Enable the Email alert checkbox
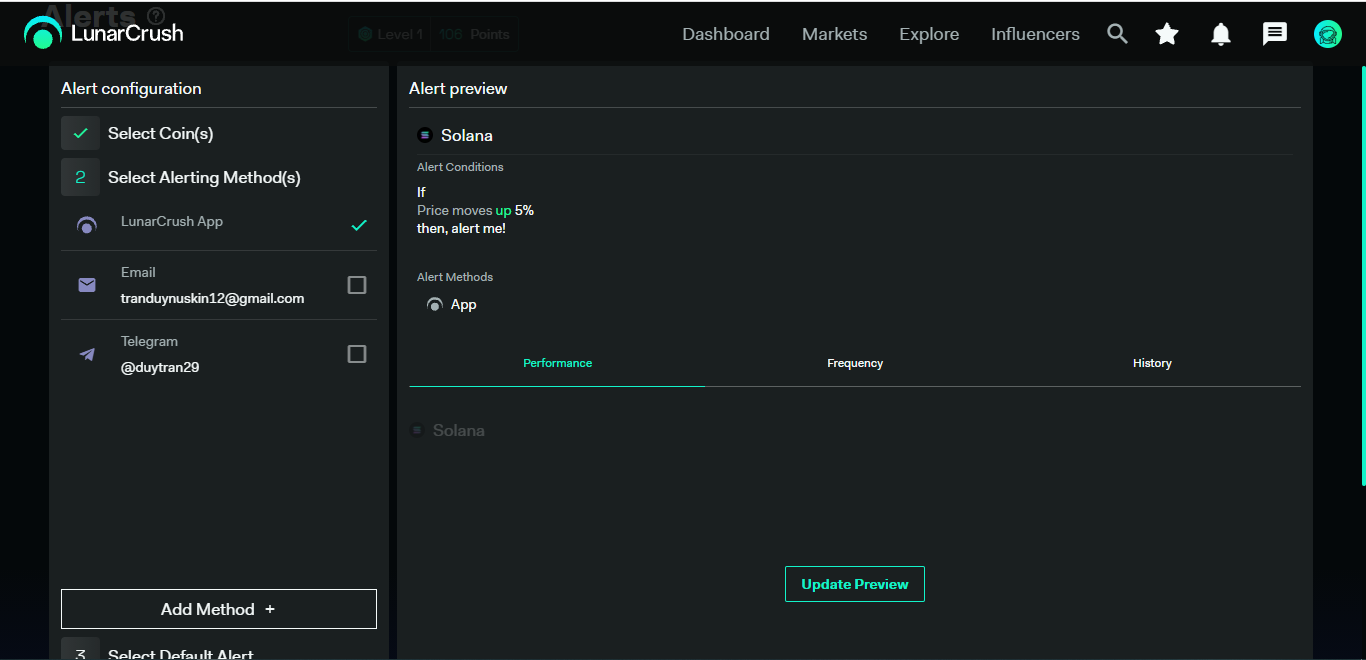1366x660 pixels. click(x=356, y=285)
